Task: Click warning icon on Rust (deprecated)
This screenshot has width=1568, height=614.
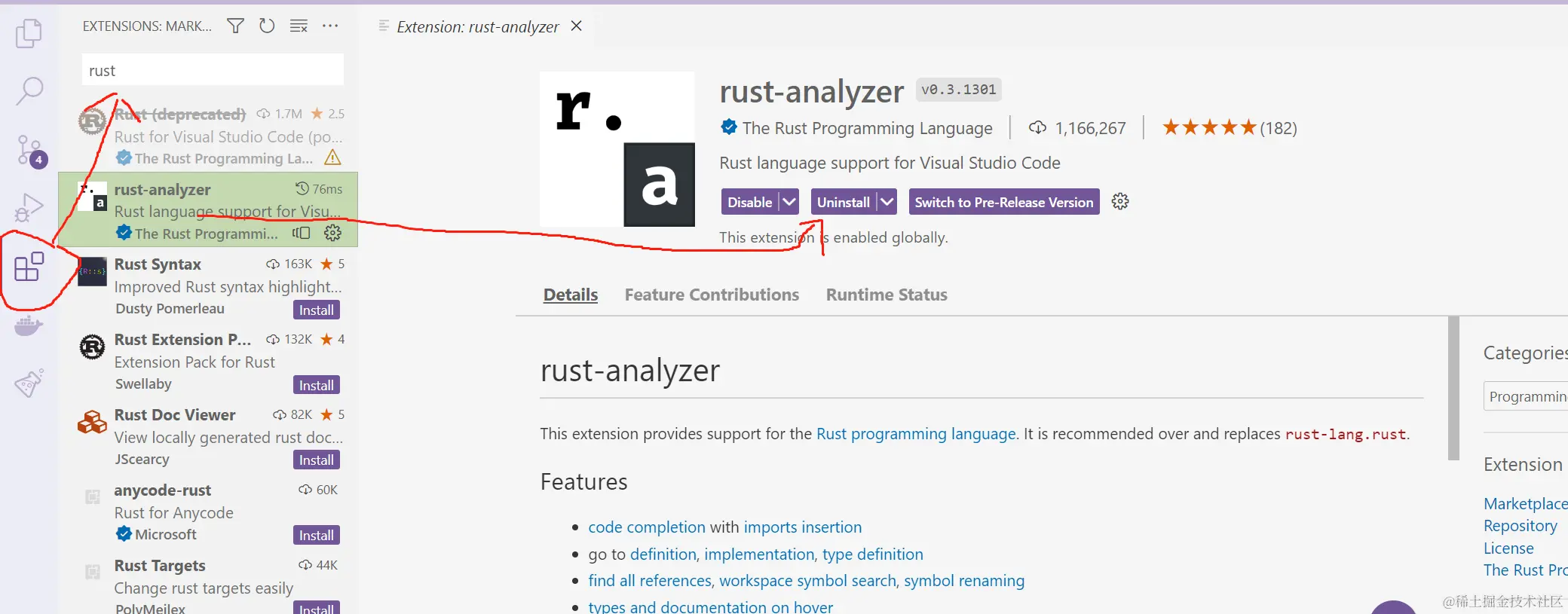Action: 332,157
